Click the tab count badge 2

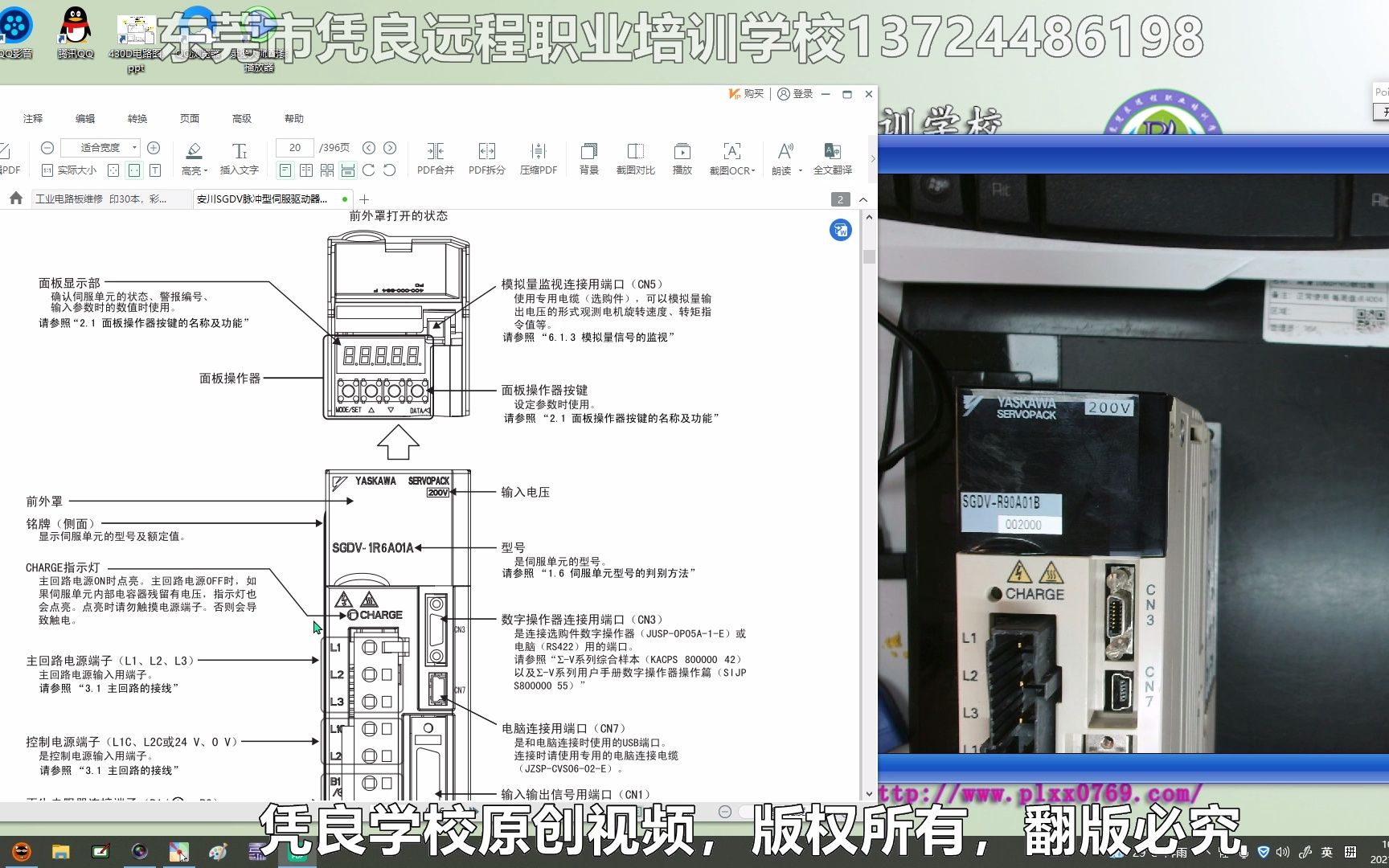840,199
